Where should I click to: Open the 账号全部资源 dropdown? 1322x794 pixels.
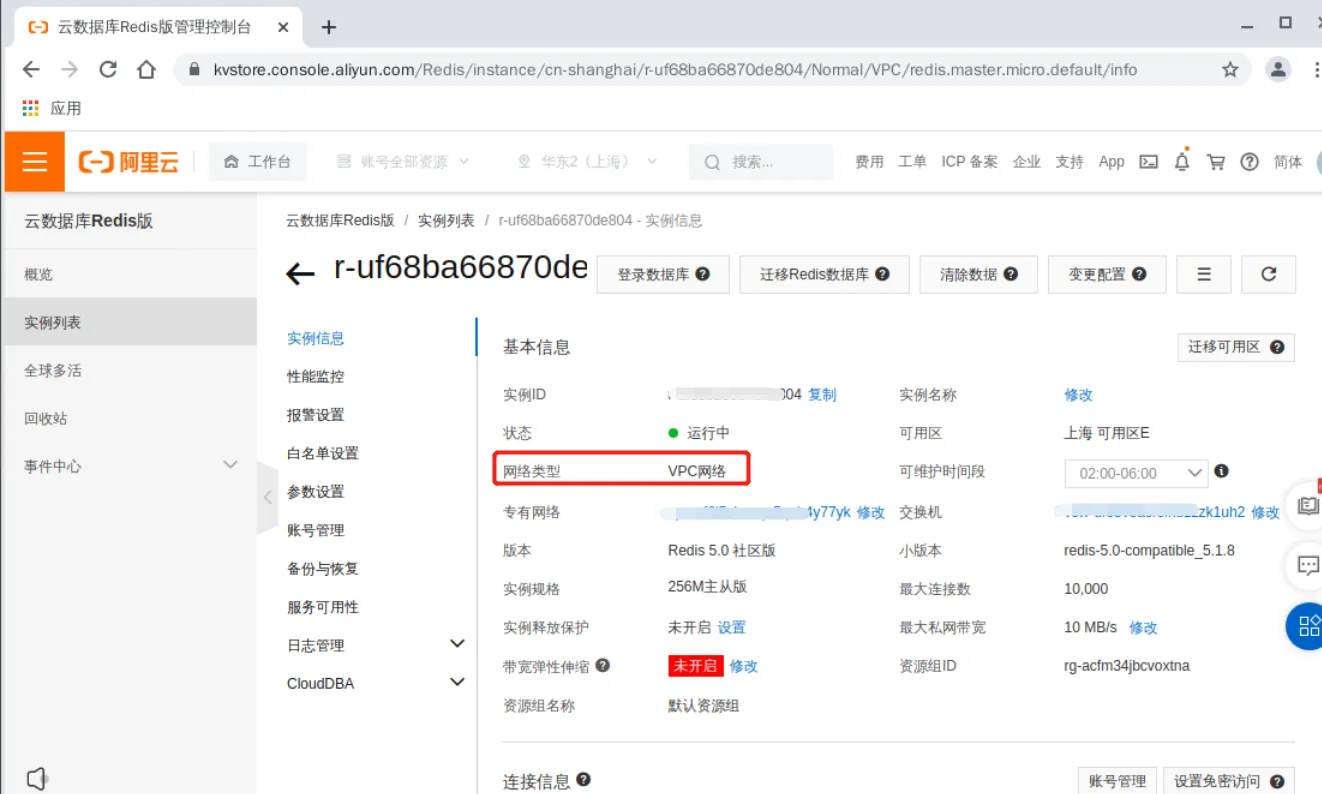[x=404, y=162]
